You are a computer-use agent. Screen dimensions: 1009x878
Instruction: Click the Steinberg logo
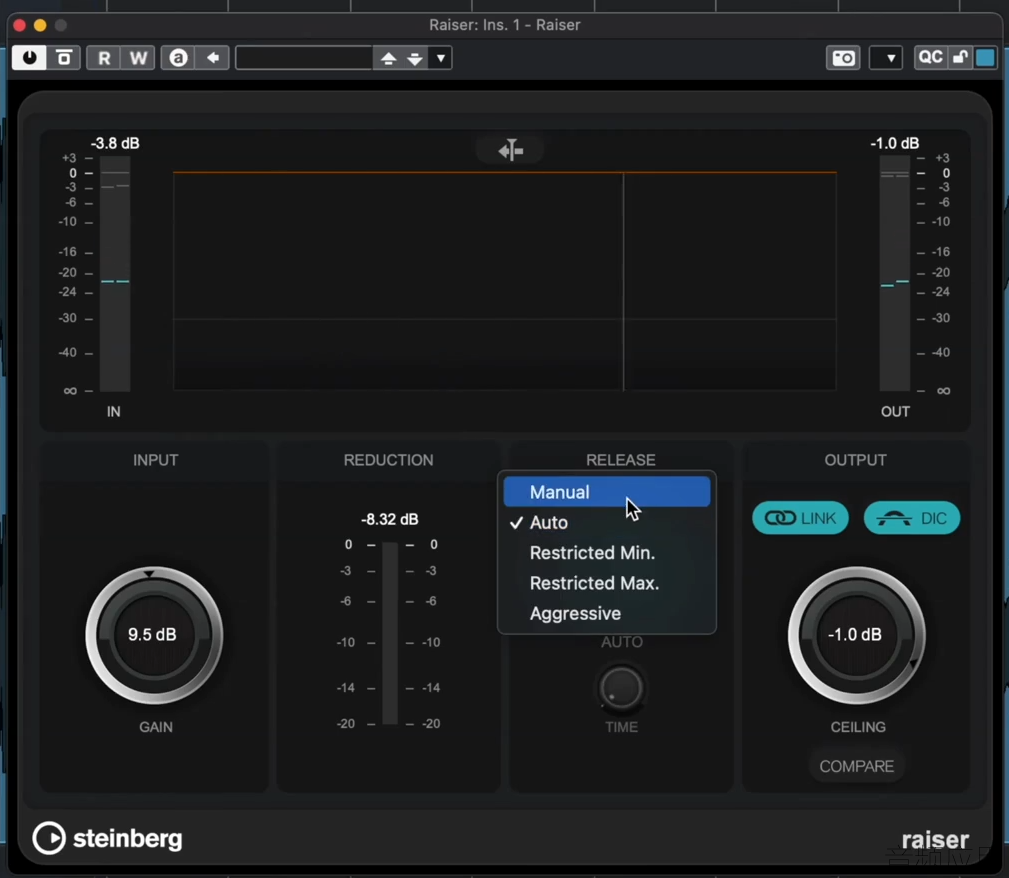(107, 838)
